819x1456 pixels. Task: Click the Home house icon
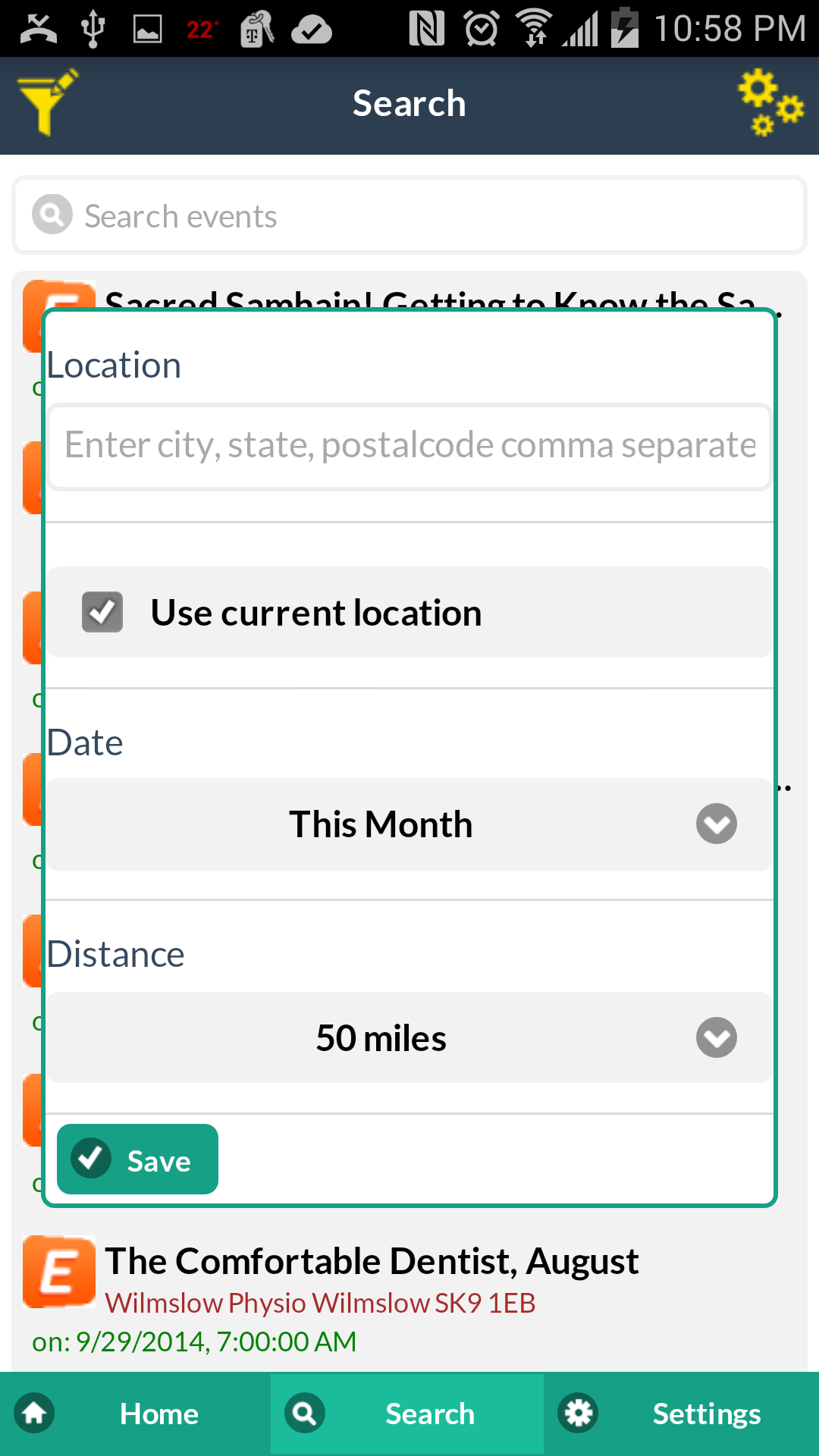(x=35, y=1414)
